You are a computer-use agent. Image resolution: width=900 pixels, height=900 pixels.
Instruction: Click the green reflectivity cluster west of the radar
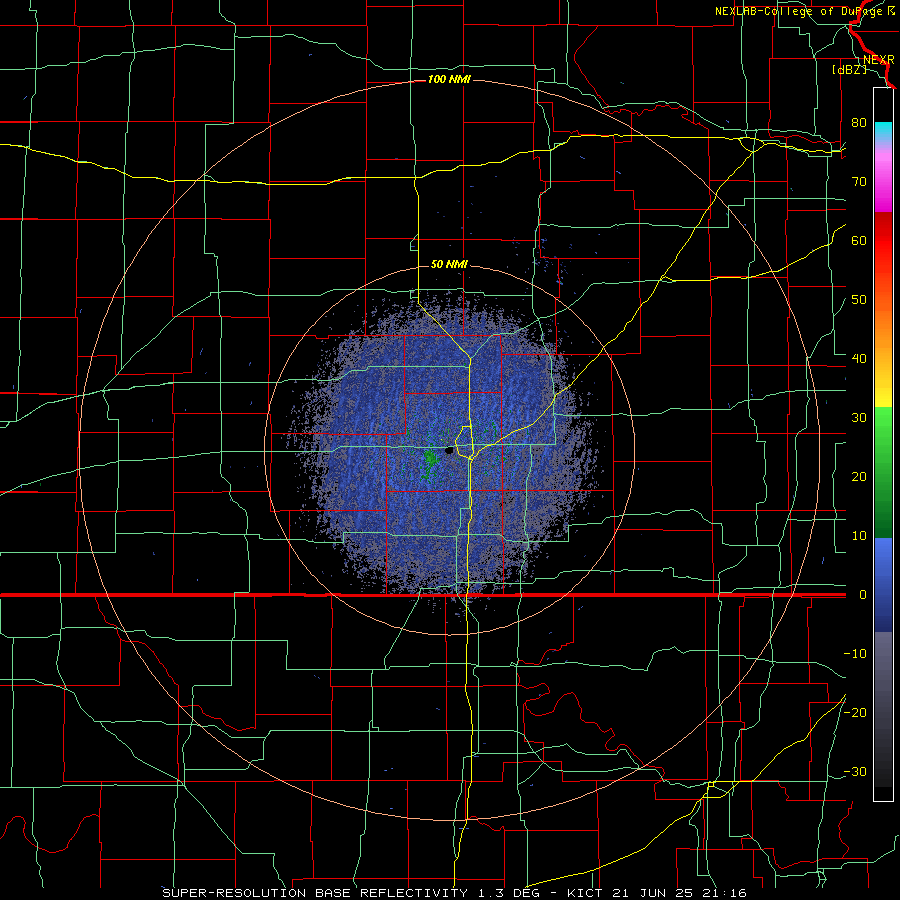[x=430, y=459]
